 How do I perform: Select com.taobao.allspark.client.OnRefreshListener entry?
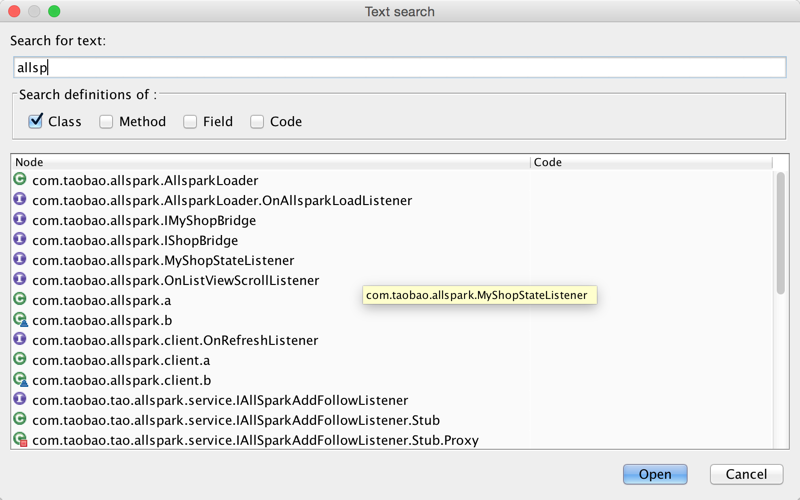point(175,340)
